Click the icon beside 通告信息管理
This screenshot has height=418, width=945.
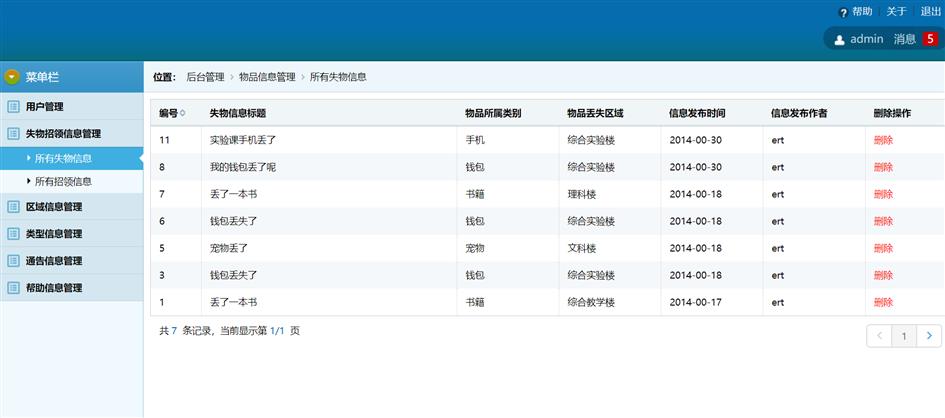coord(13,261)
